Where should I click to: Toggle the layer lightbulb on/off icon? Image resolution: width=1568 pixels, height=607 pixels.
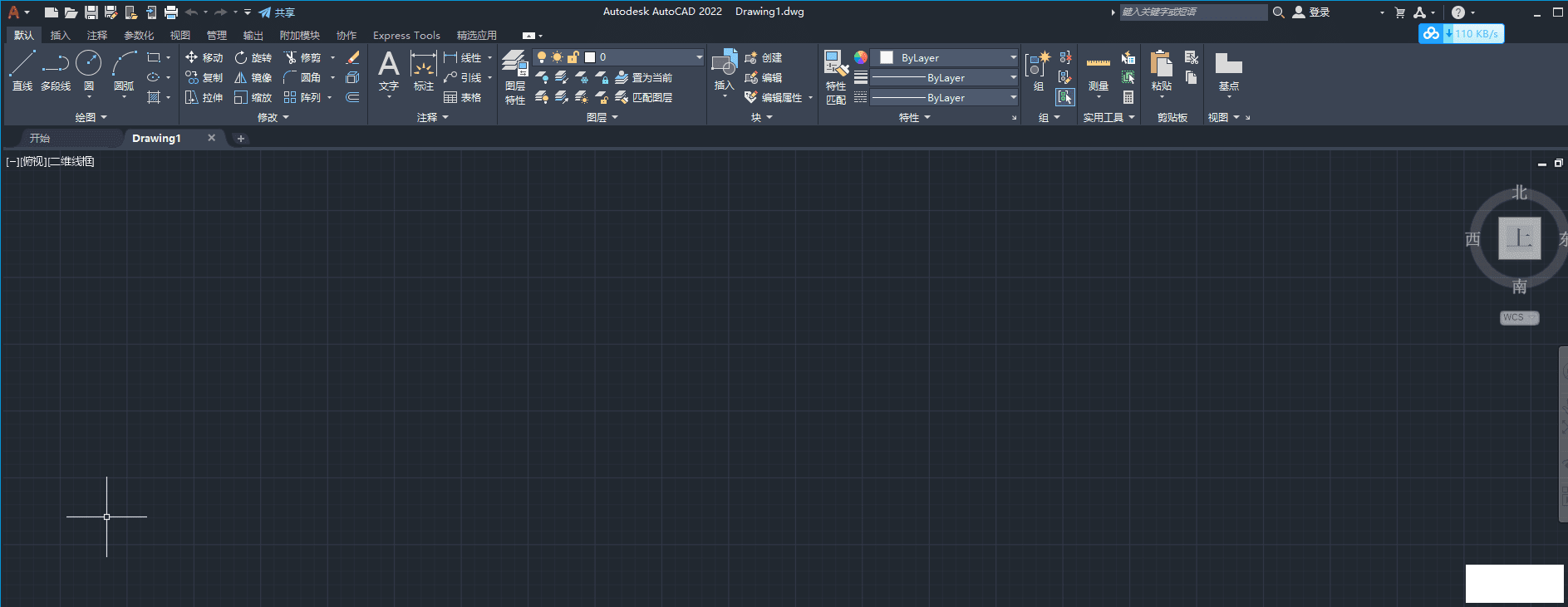[542, 57]
